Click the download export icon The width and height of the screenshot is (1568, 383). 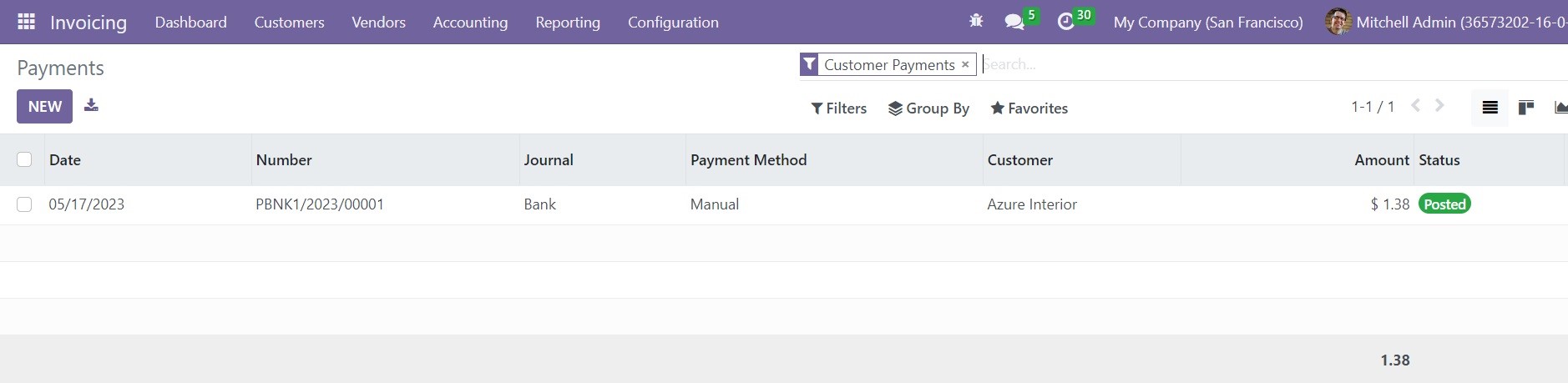[91, 105]
